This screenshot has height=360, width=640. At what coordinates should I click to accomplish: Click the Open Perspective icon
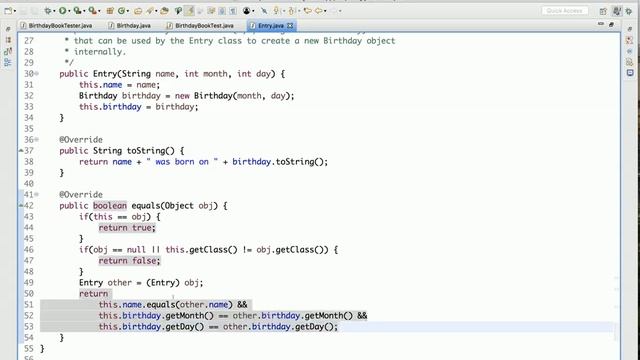coord(603,11)
